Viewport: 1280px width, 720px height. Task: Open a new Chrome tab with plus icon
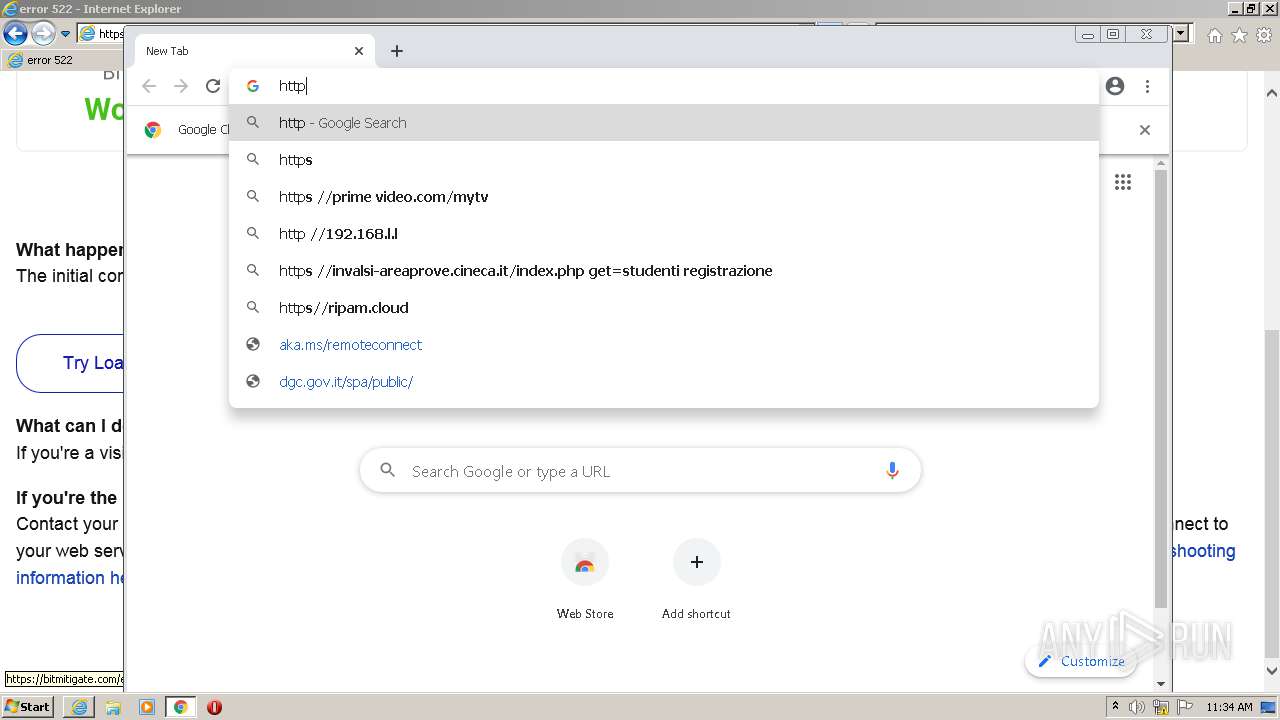397,51
